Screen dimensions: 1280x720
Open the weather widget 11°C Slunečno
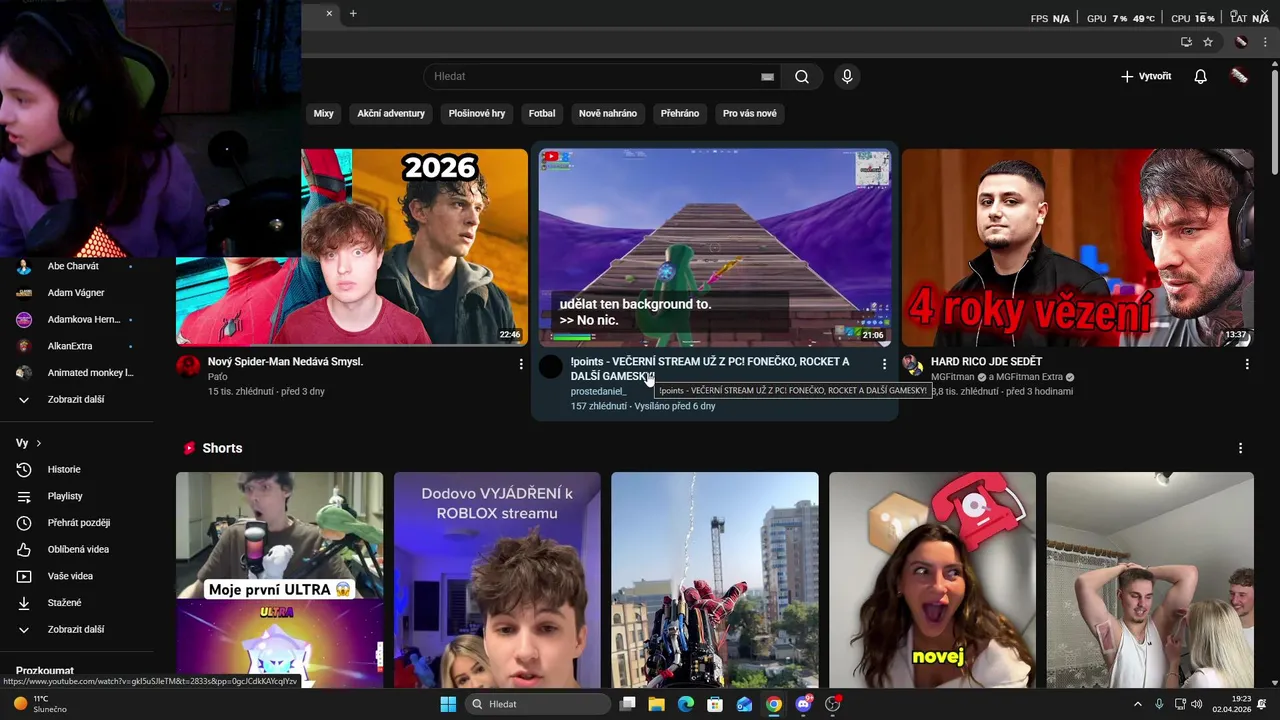click(40, 704)
